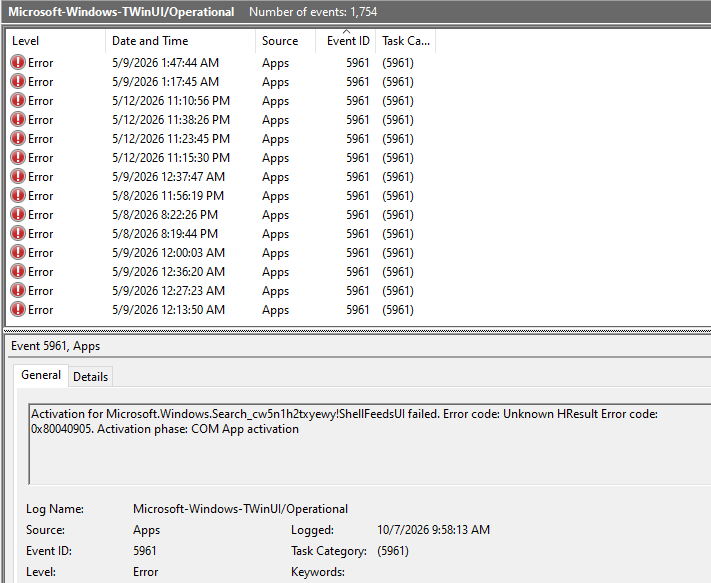Screen dimensions: 711x583
Task: Click the Event ID 5961 cell in the 8:22:26 PM row
Action: point(358,215)
